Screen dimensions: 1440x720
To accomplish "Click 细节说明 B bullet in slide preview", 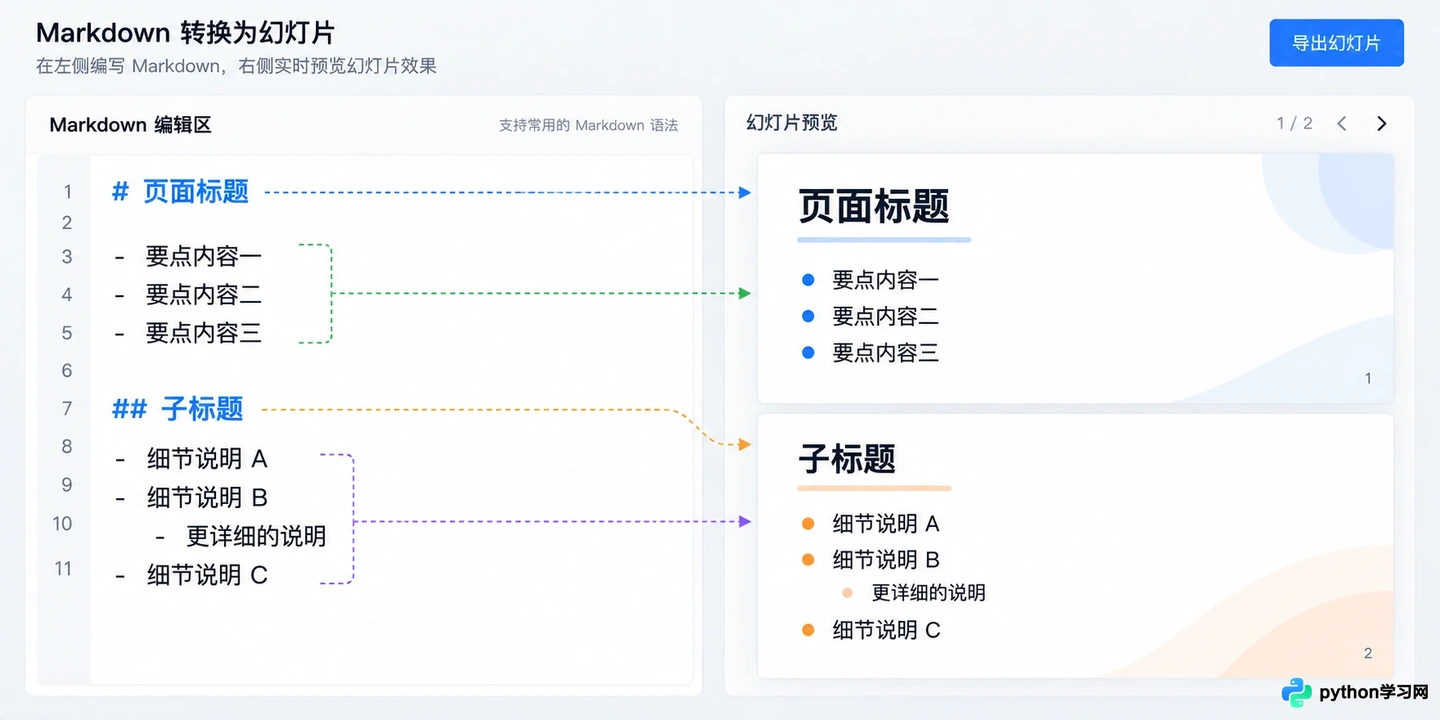I will pyautogui.click(x=886, y=559).
